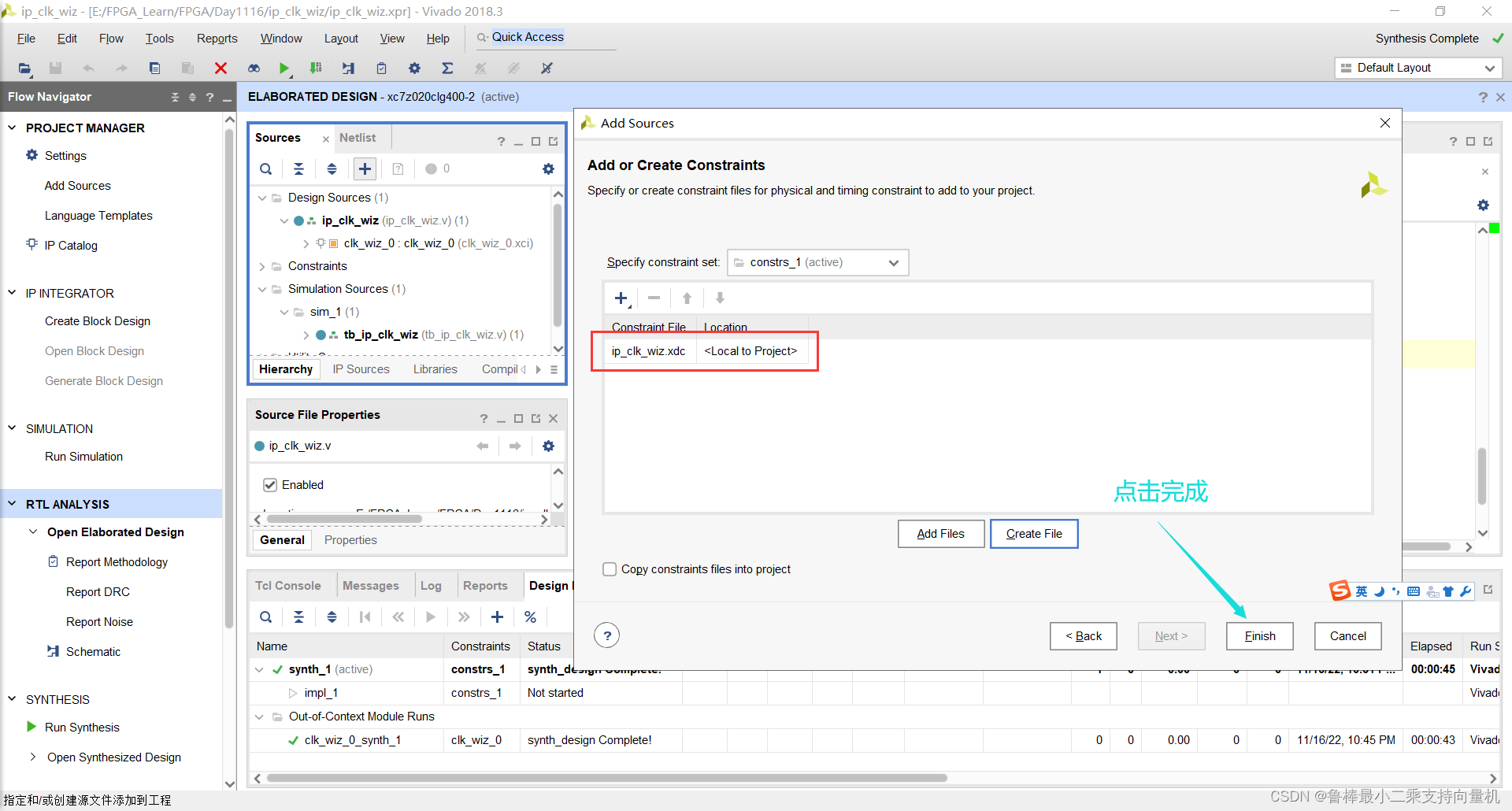Click the Copy toolbar icon
The height and width of the screenshot is (811, 1512).
(x=154, y=69)
